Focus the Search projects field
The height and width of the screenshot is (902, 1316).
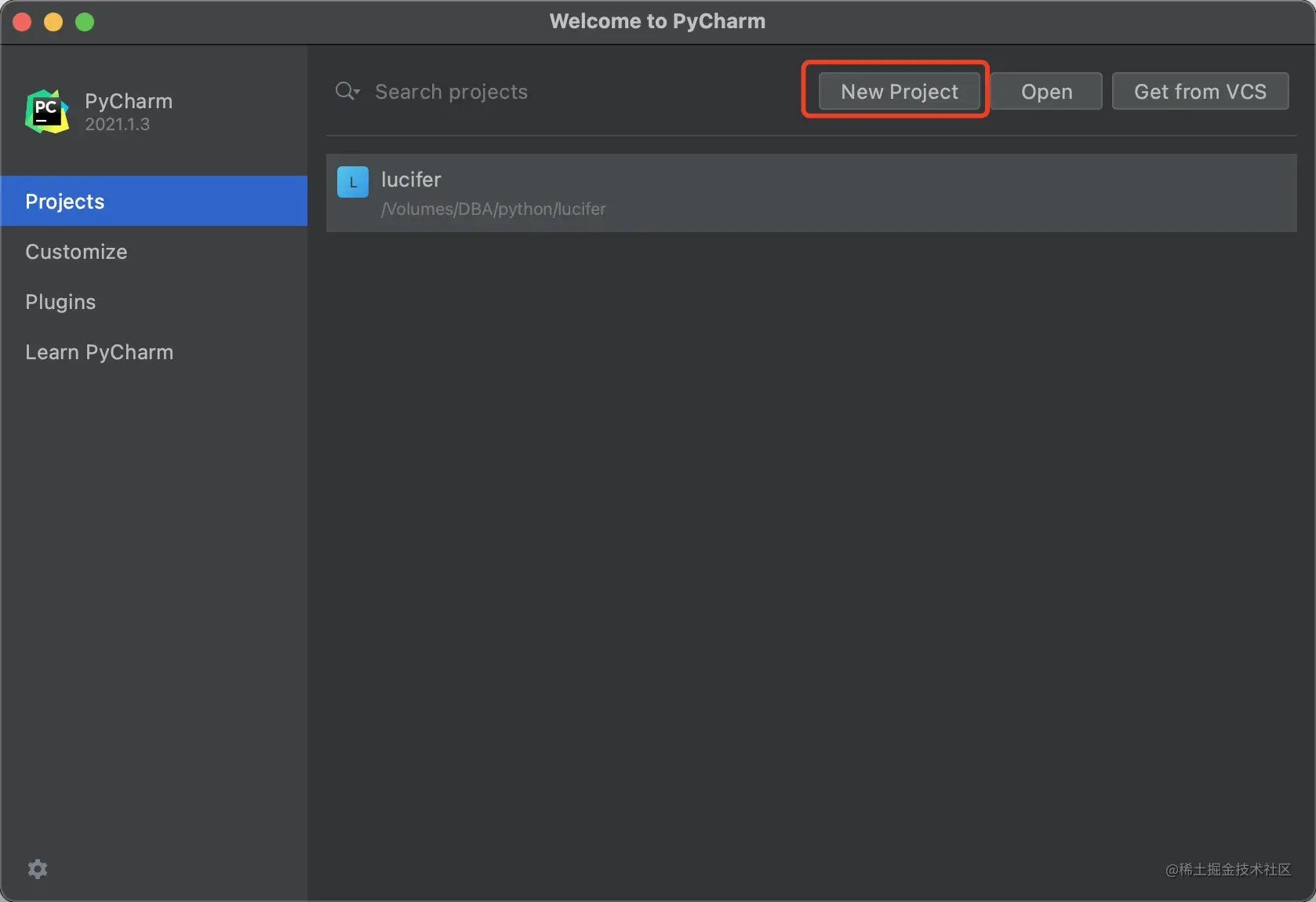pyautogui.click(x=580, y=92)
